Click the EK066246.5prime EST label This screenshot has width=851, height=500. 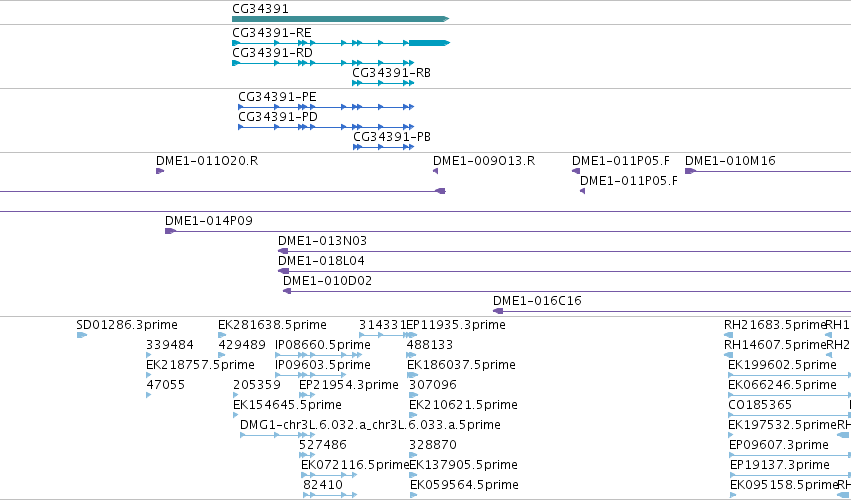coord(782,385)
